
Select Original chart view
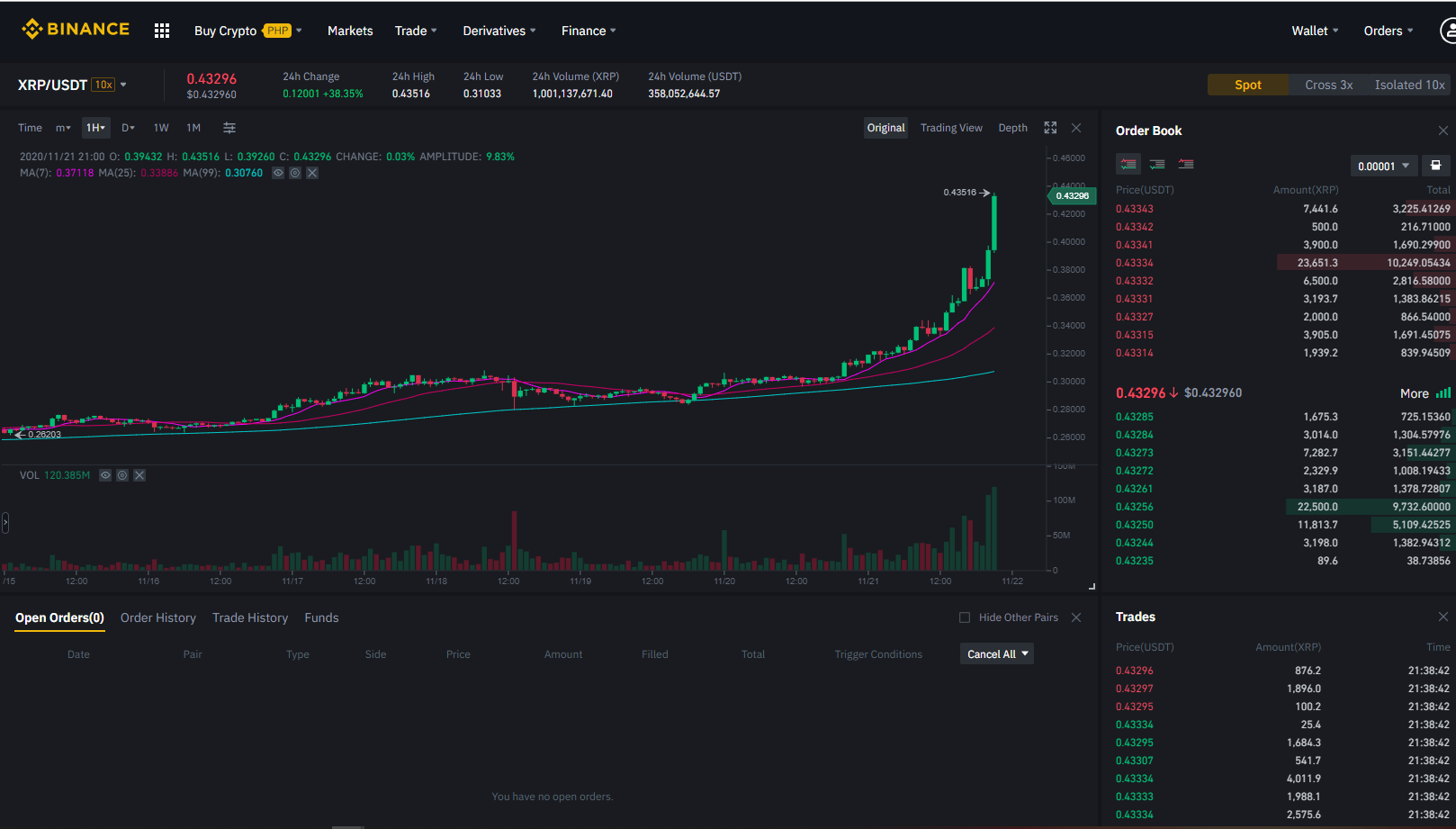[885, 128]
